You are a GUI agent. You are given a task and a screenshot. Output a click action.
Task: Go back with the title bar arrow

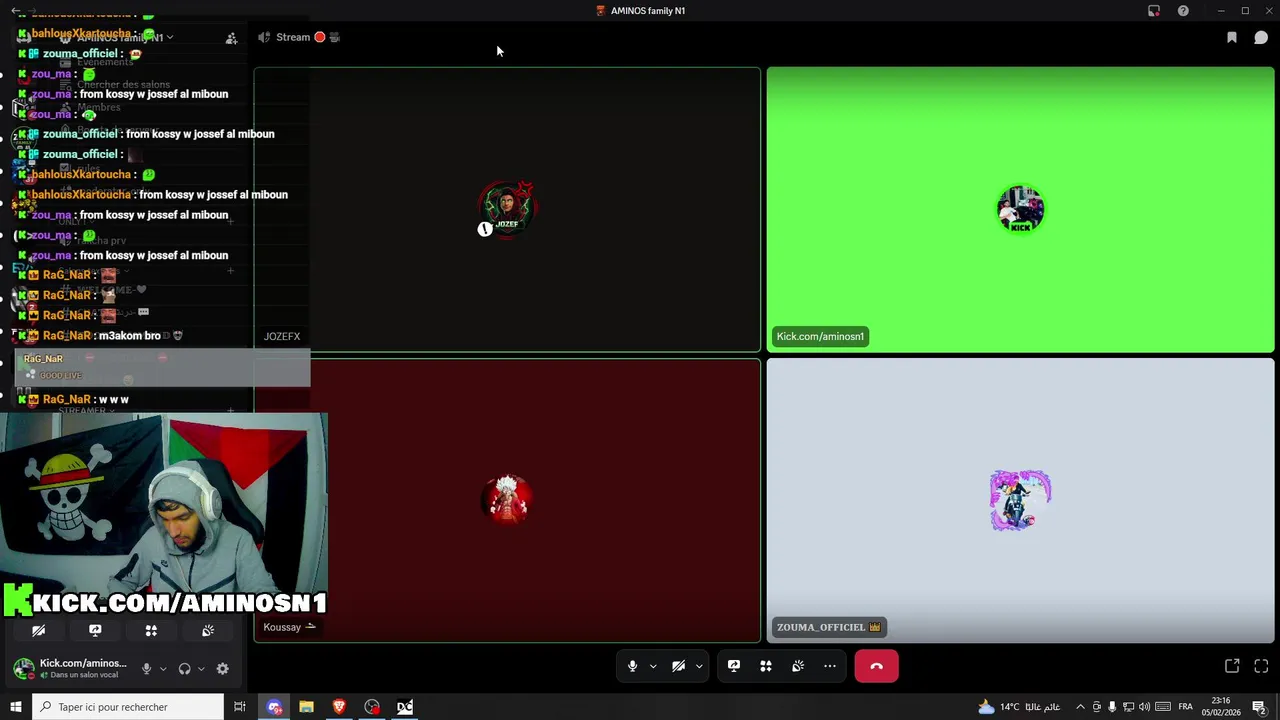tap(16, 11)
